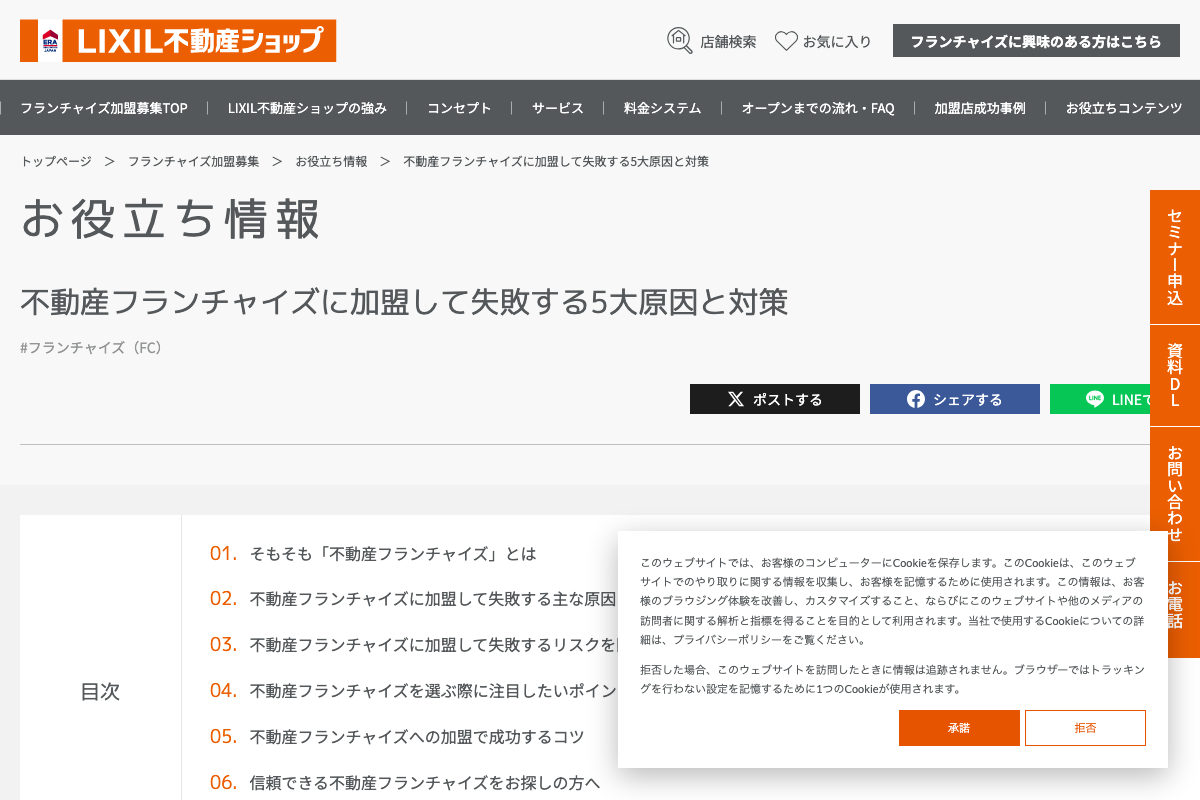This screenshot has width=1200, height=800.
Task: Click the お気に入り heart icon
Action: 786,41
